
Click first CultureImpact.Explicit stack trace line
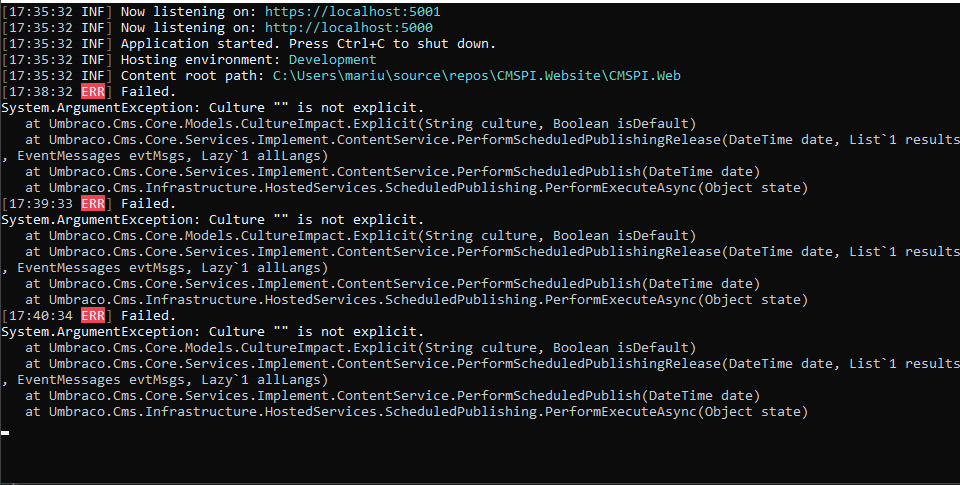pyautogui.click(x=361, y=124)
